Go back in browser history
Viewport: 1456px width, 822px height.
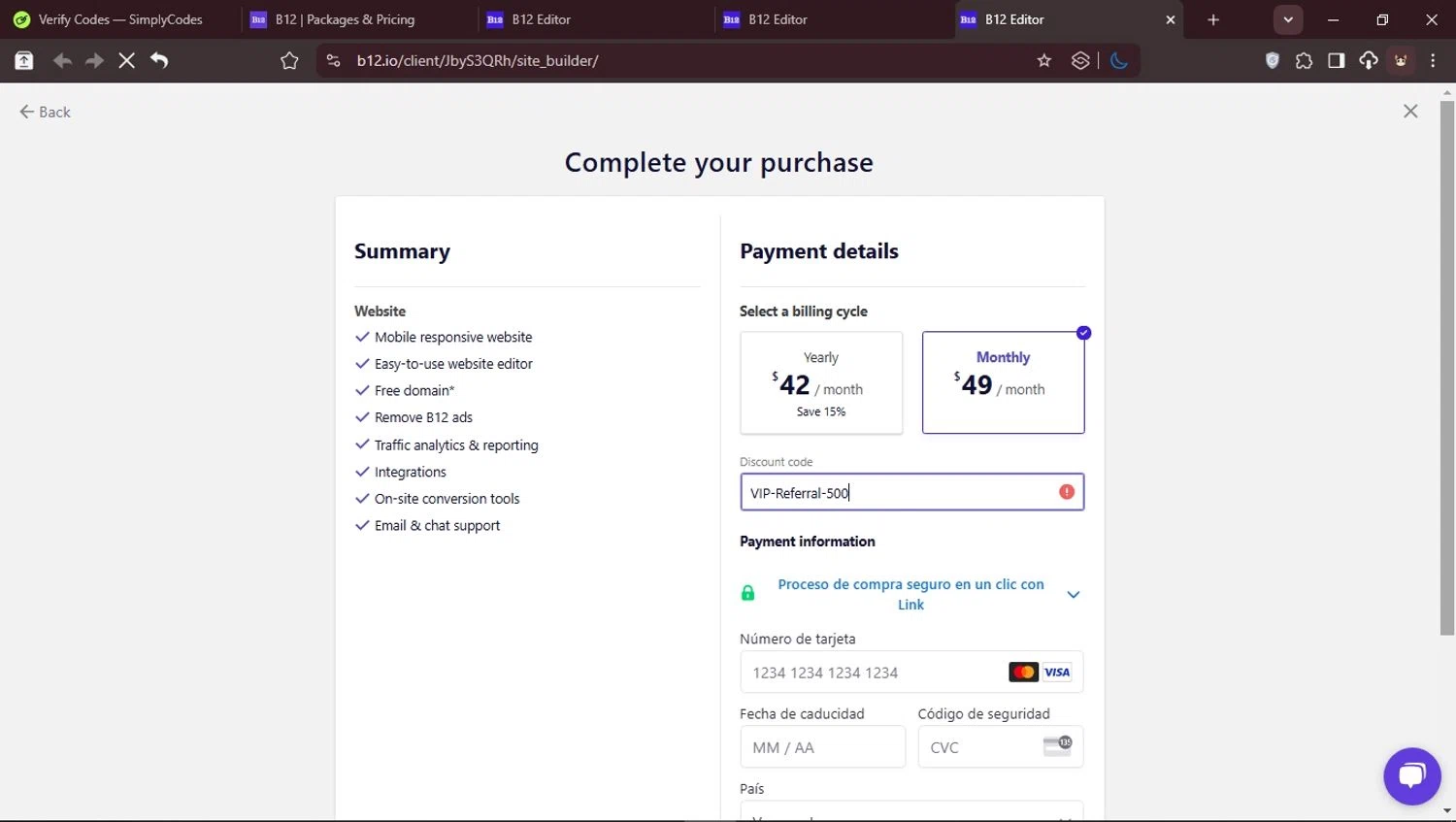click(x=62, y=60)
